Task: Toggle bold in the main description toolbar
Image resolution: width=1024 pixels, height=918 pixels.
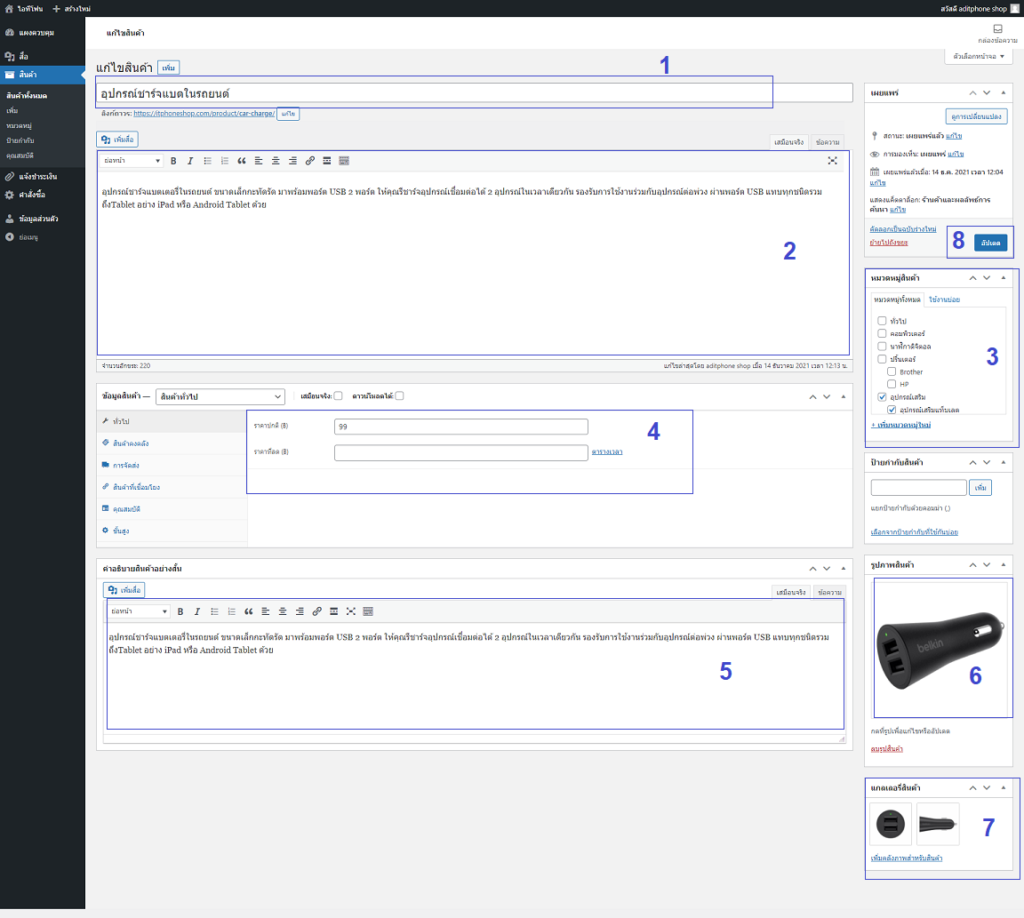Action: [x=174, y=161]
